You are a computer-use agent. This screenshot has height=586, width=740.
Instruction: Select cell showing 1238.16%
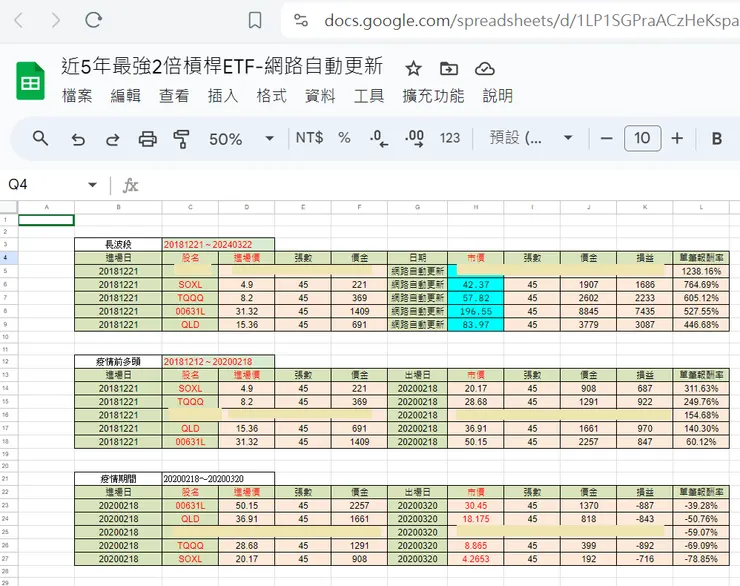click(701, 271)
